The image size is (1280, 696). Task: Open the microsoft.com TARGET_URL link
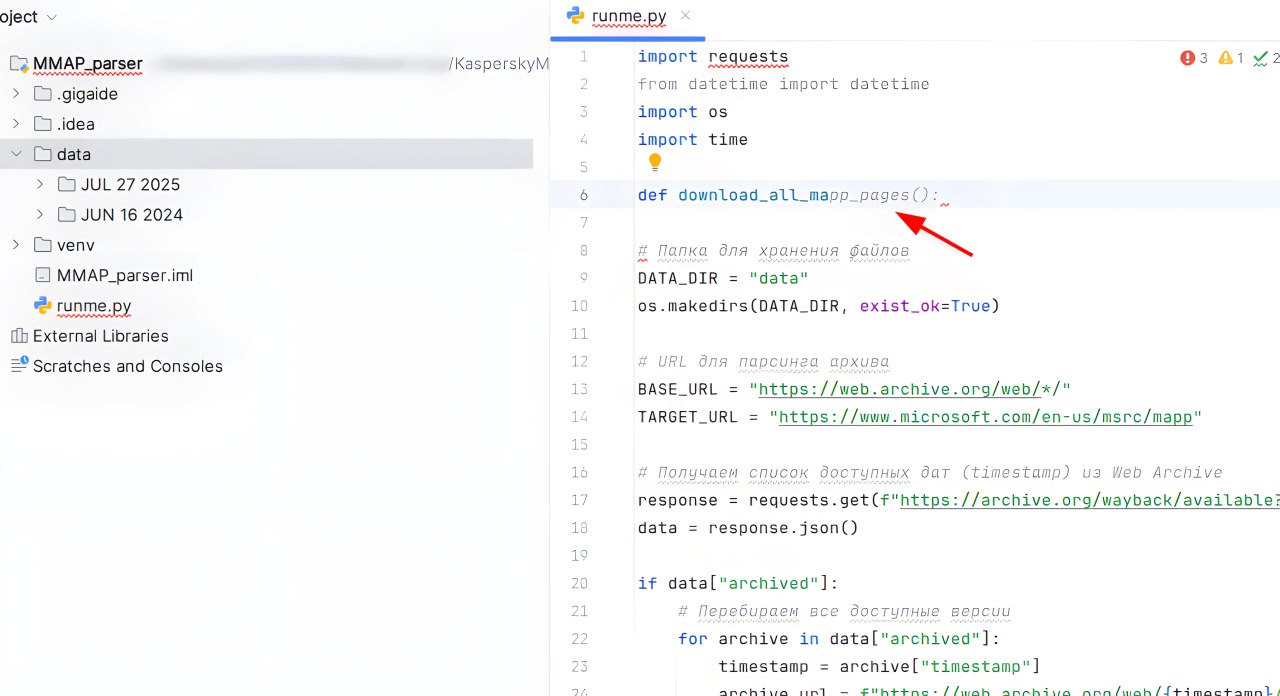point(985,417)
